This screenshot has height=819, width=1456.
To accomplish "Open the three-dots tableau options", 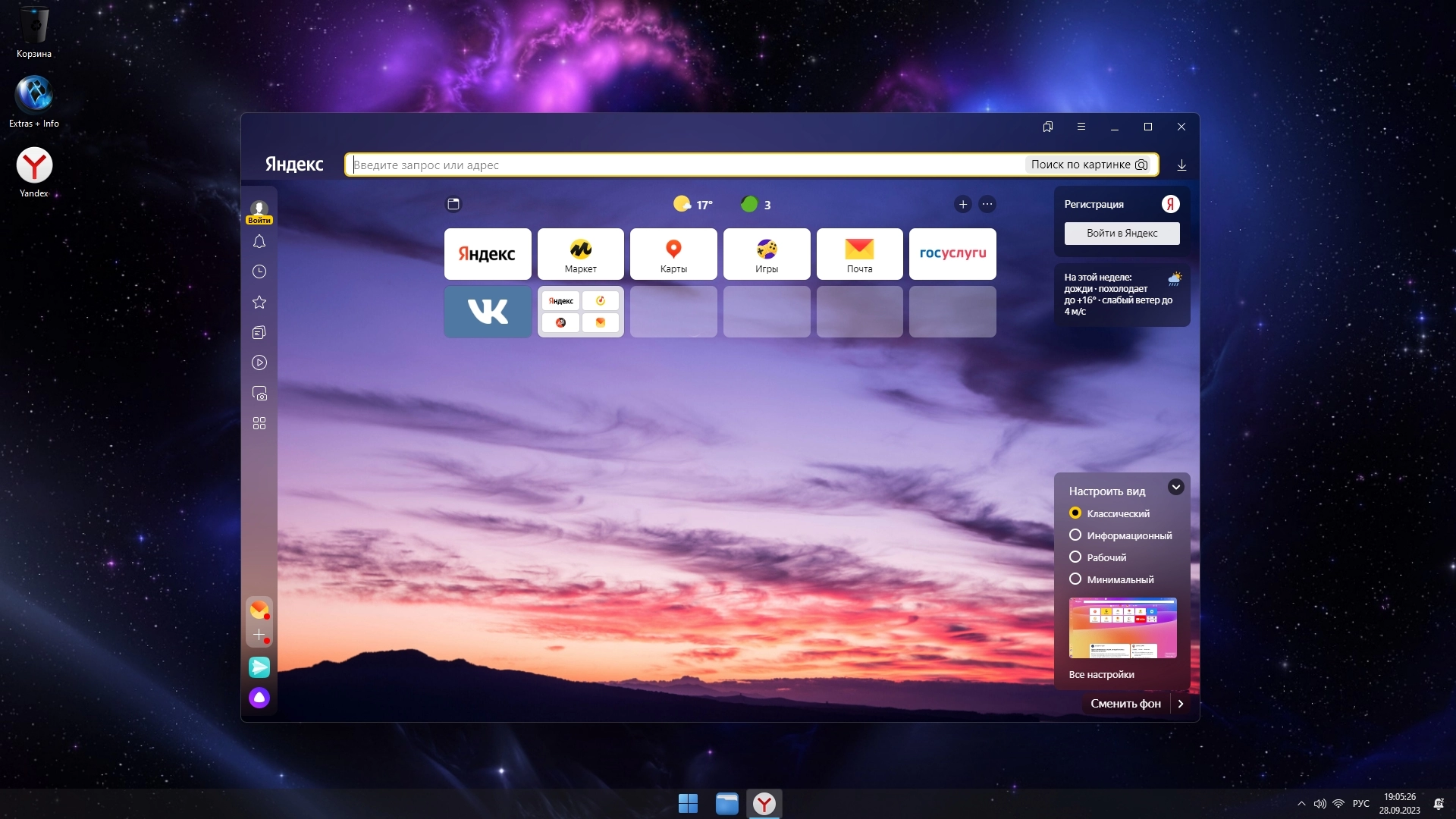I will click(987, 205).
